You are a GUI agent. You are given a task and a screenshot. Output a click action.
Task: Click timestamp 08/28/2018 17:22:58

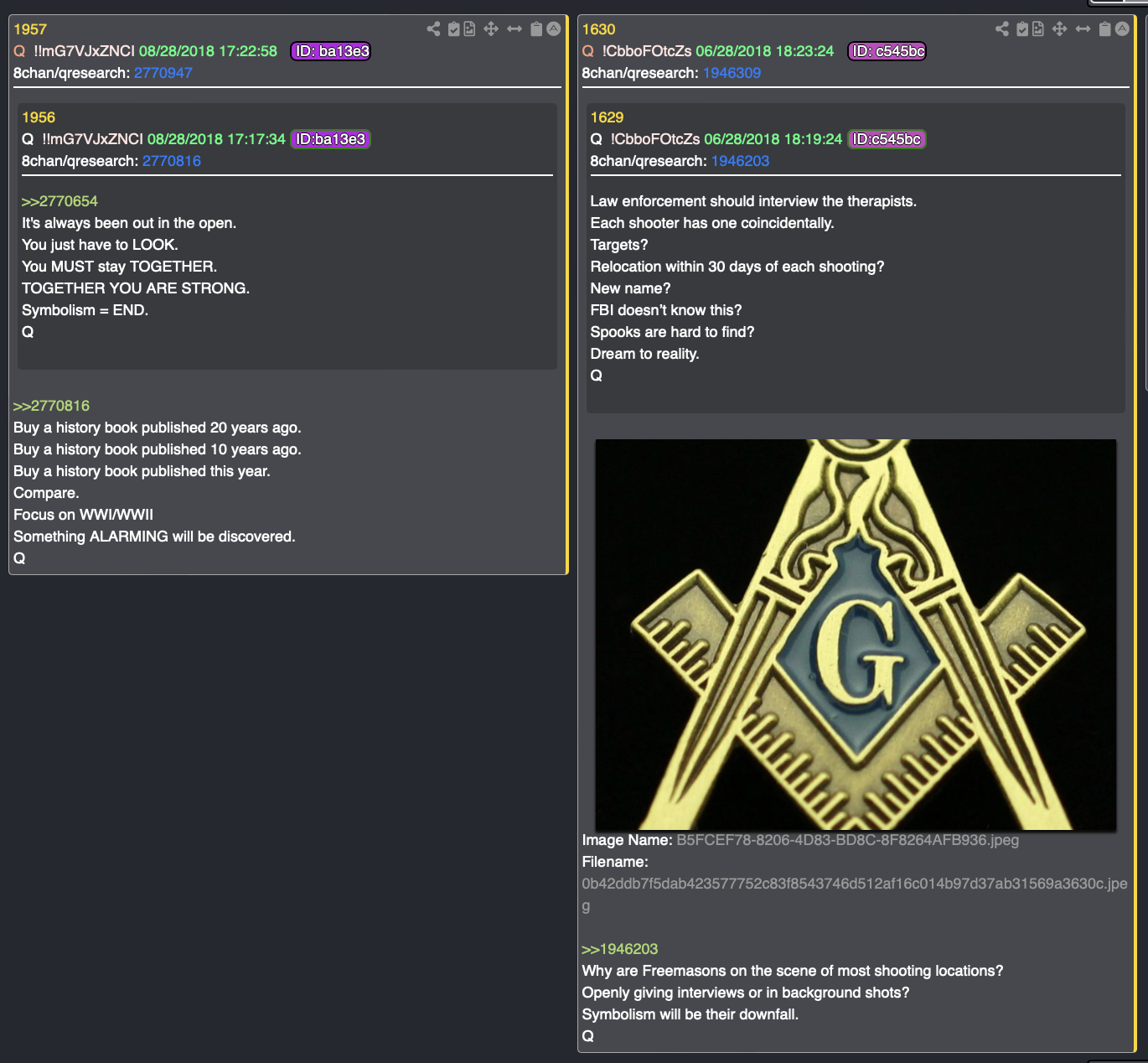click(x=208, y=51)
